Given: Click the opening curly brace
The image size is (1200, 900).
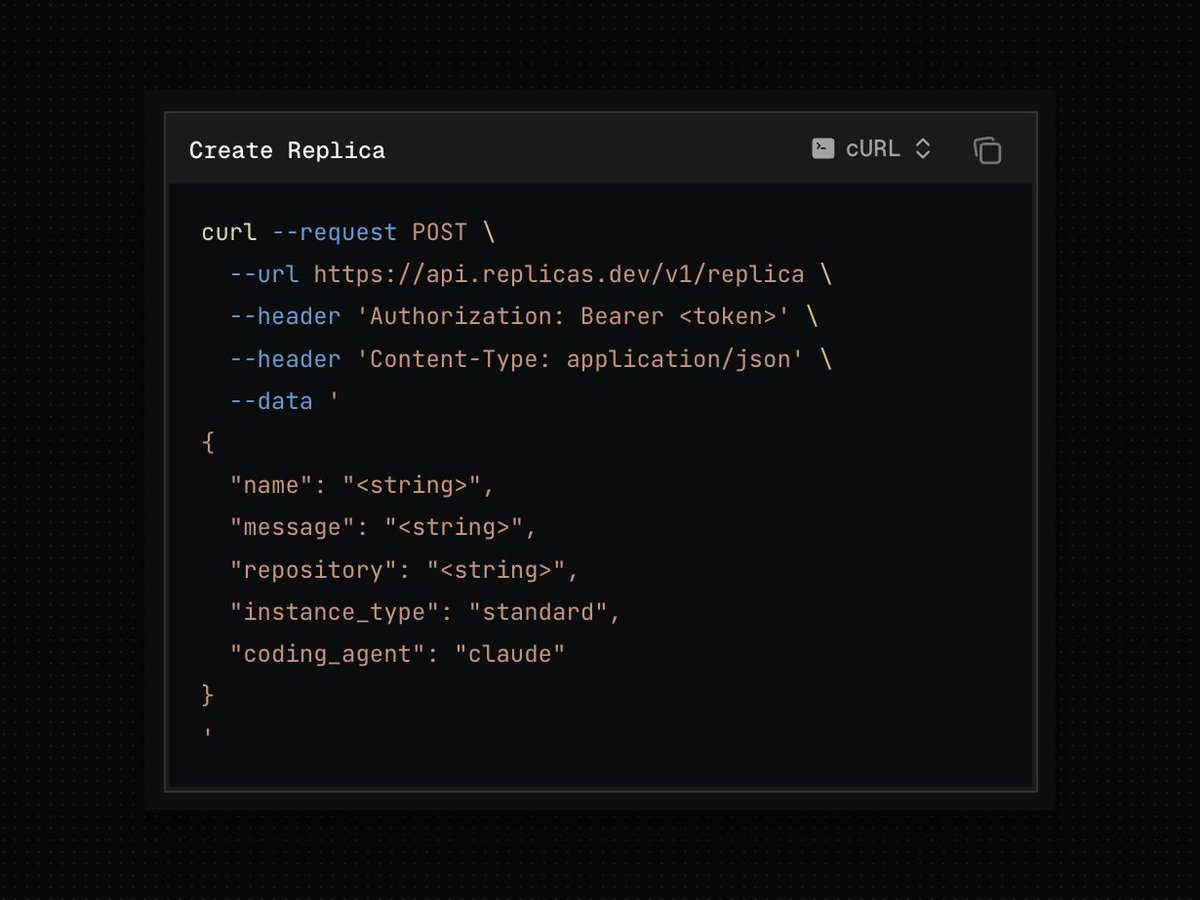Looking at the screenshot, I should [x=208, y=443].
